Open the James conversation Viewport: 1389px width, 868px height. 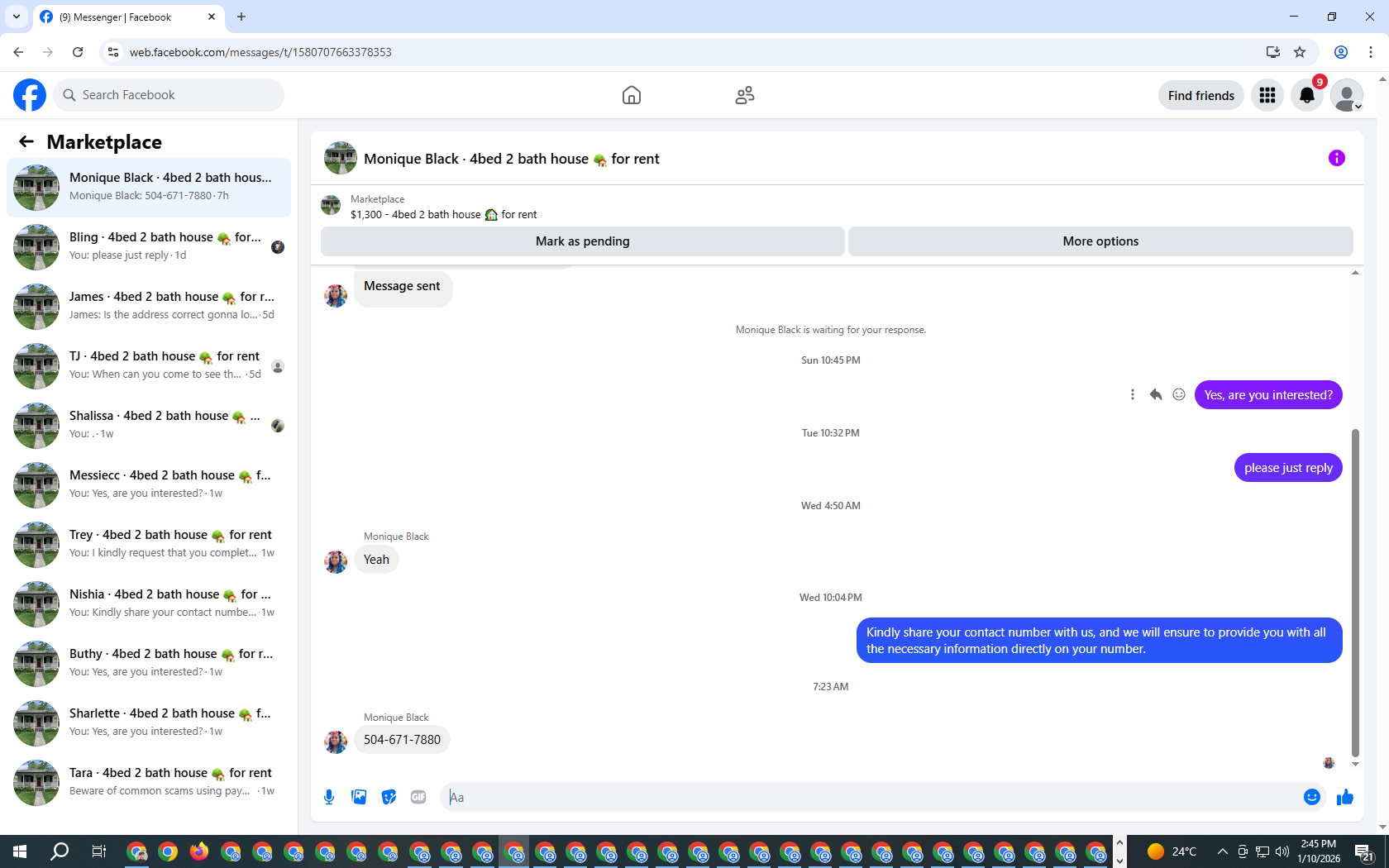[x=149, y=307]
